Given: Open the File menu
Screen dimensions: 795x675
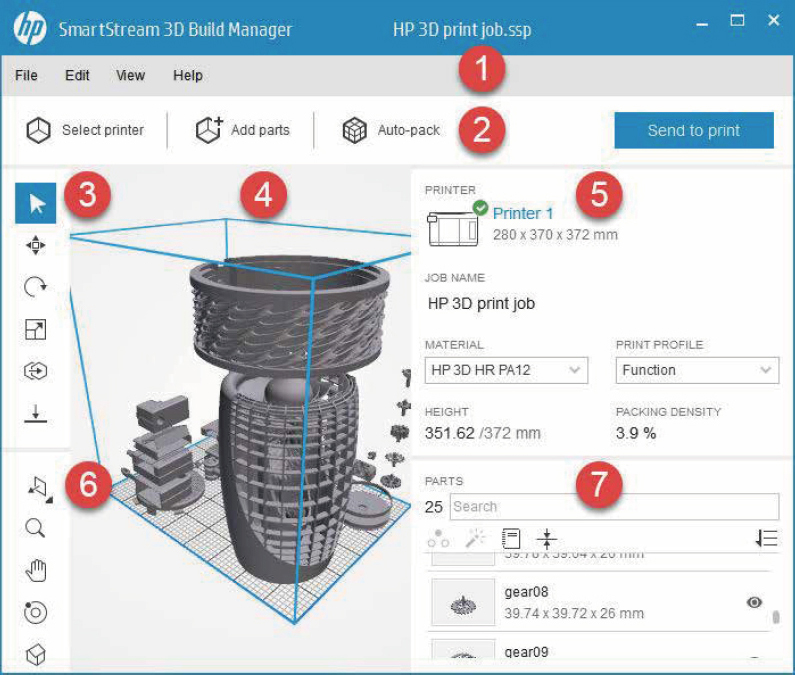Looking at the screenshot, I should [26, 75].
